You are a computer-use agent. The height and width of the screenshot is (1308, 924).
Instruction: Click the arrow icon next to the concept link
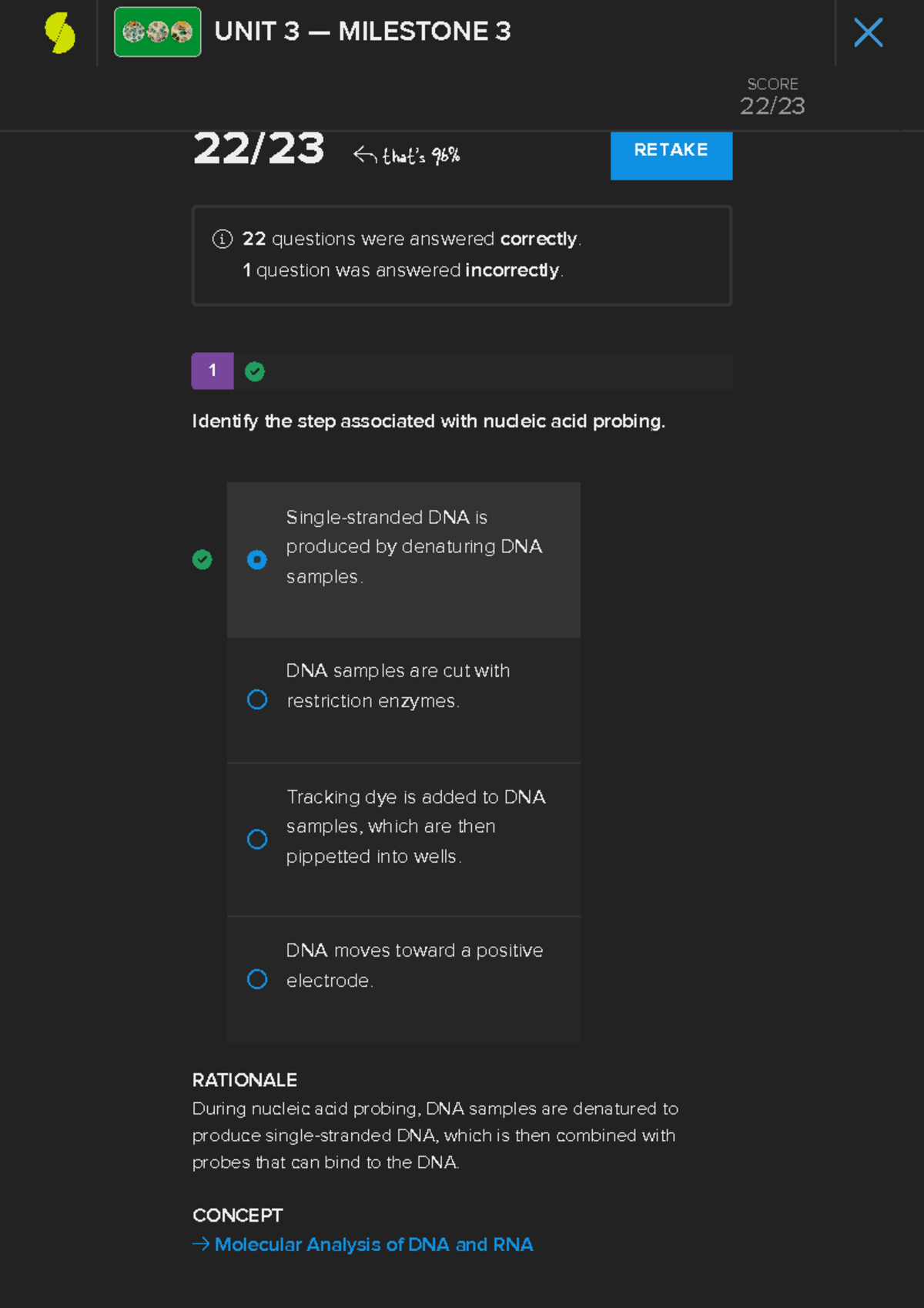point(201,1245)
